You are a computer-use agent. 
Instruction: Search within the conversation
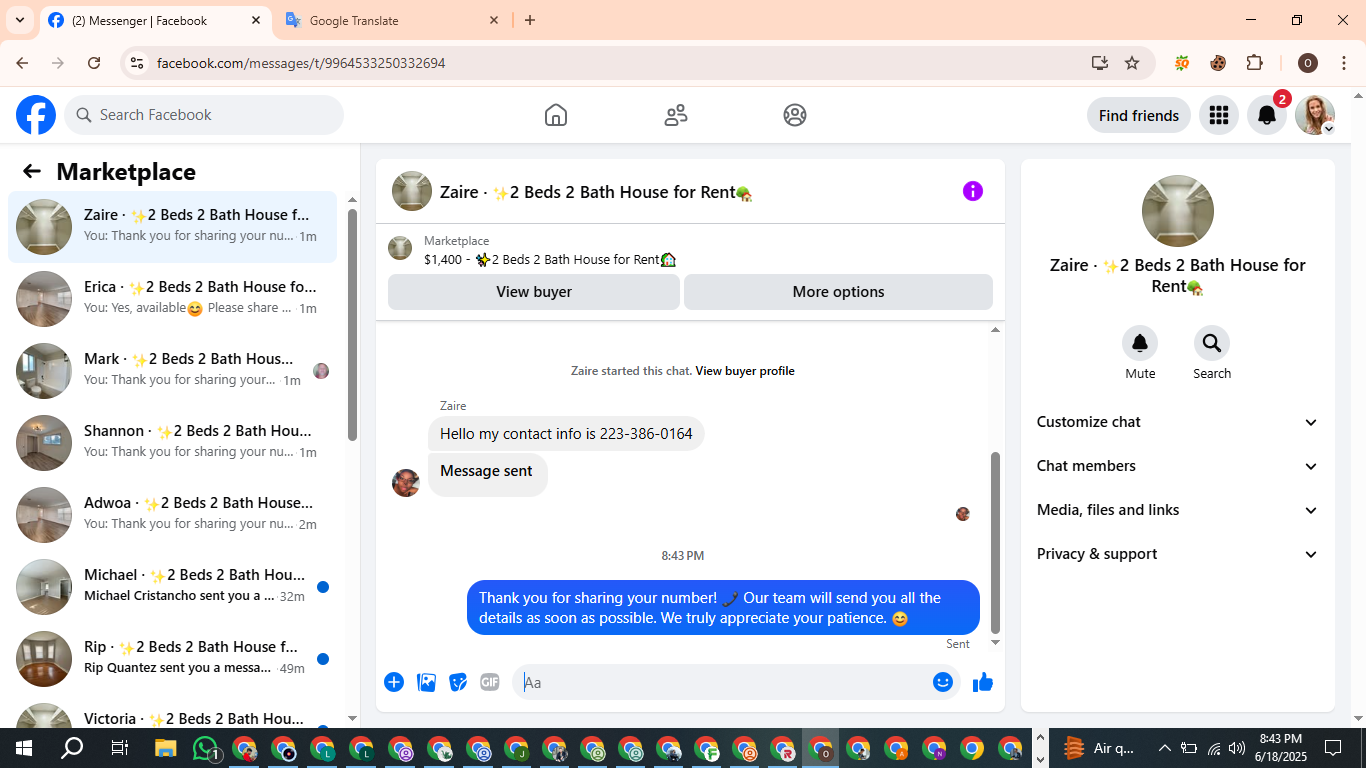(1212, 344)
